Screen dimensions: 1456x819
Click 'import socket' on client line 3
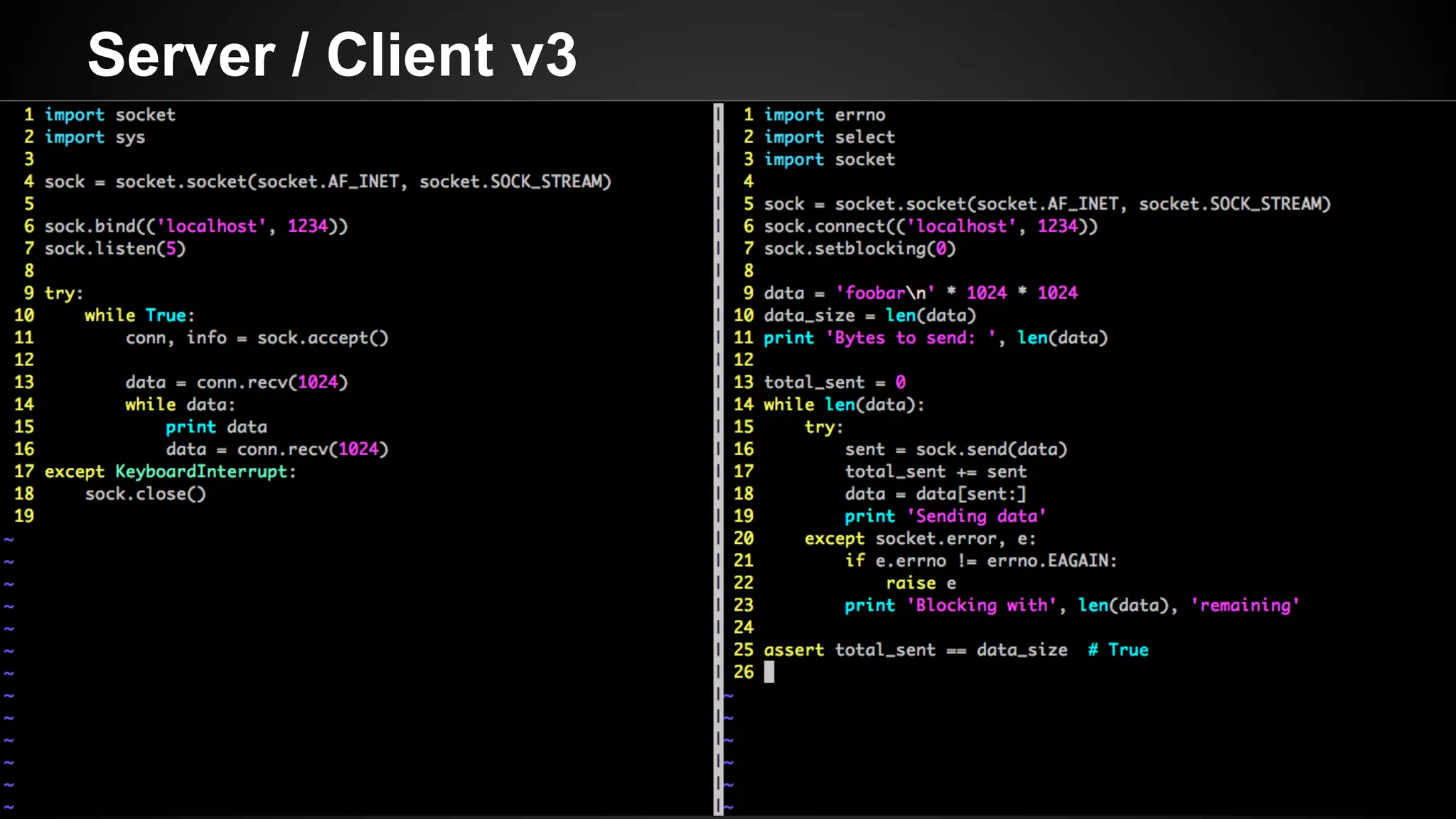pyautogui.click(x=830, y=159)
